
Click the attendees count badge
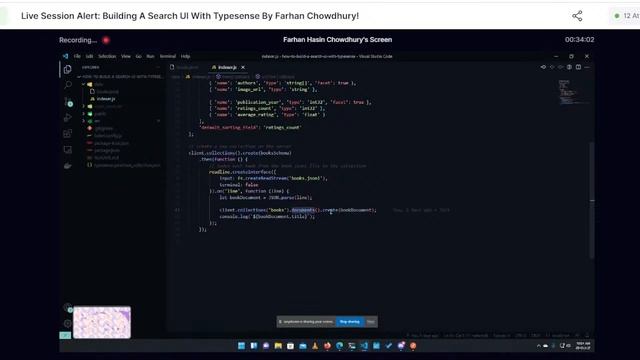point(626,16)
